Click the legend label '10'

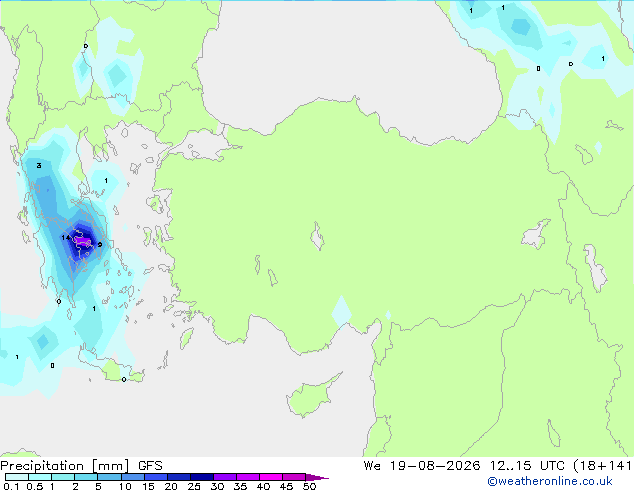pyautogui.click(x=125, y=486)
